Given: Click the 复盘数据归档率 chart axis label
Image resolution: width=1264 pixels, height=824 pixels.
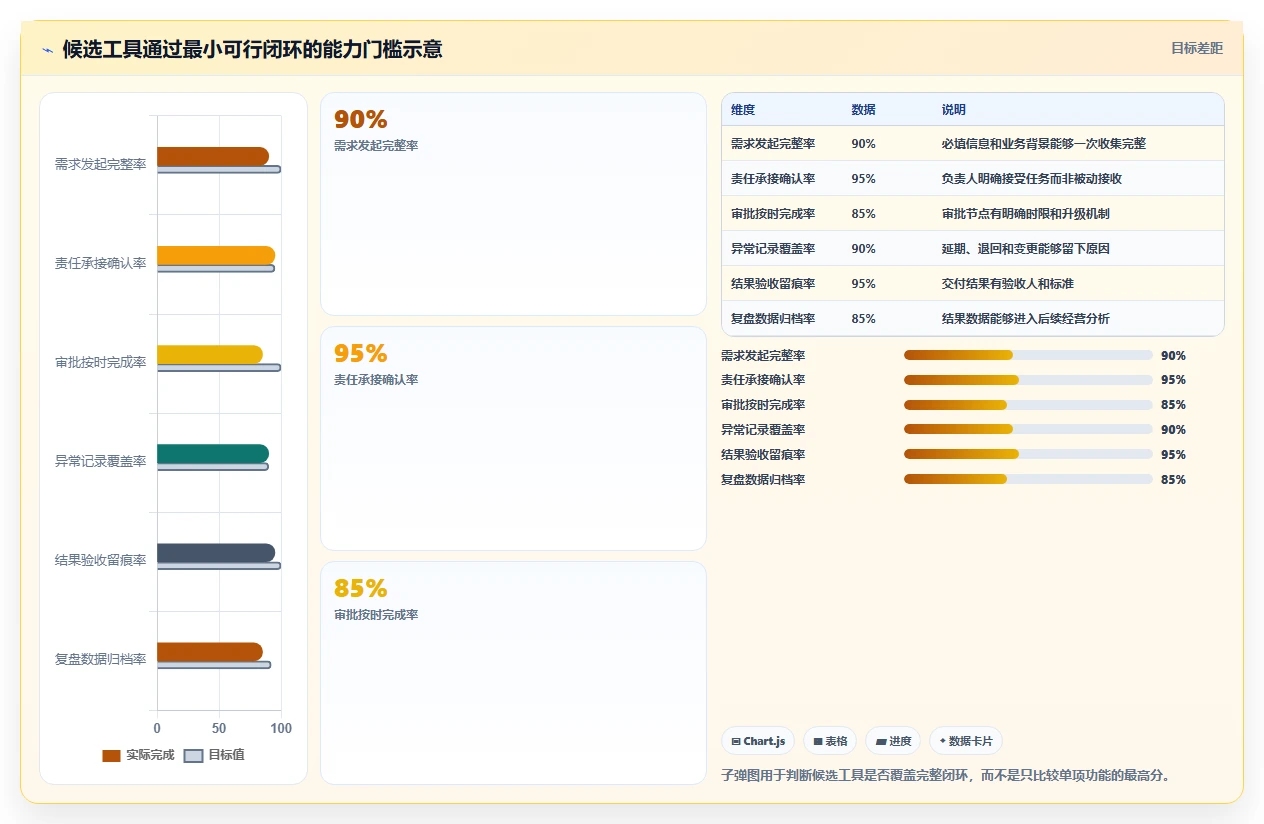Looking at the screenshot, I should tap(100, 659).
